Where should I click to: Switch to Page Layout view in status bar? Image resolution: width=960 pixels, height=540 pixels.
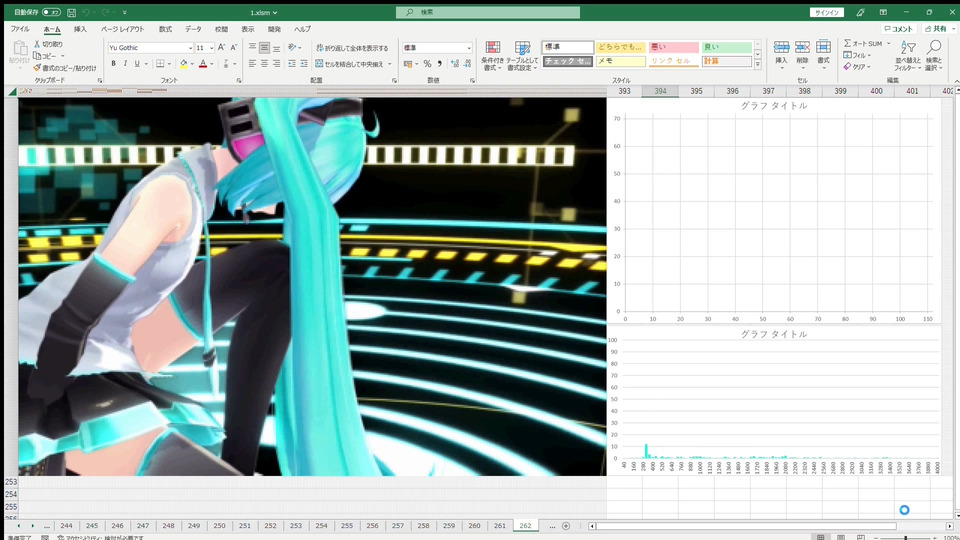coord(841,537)
